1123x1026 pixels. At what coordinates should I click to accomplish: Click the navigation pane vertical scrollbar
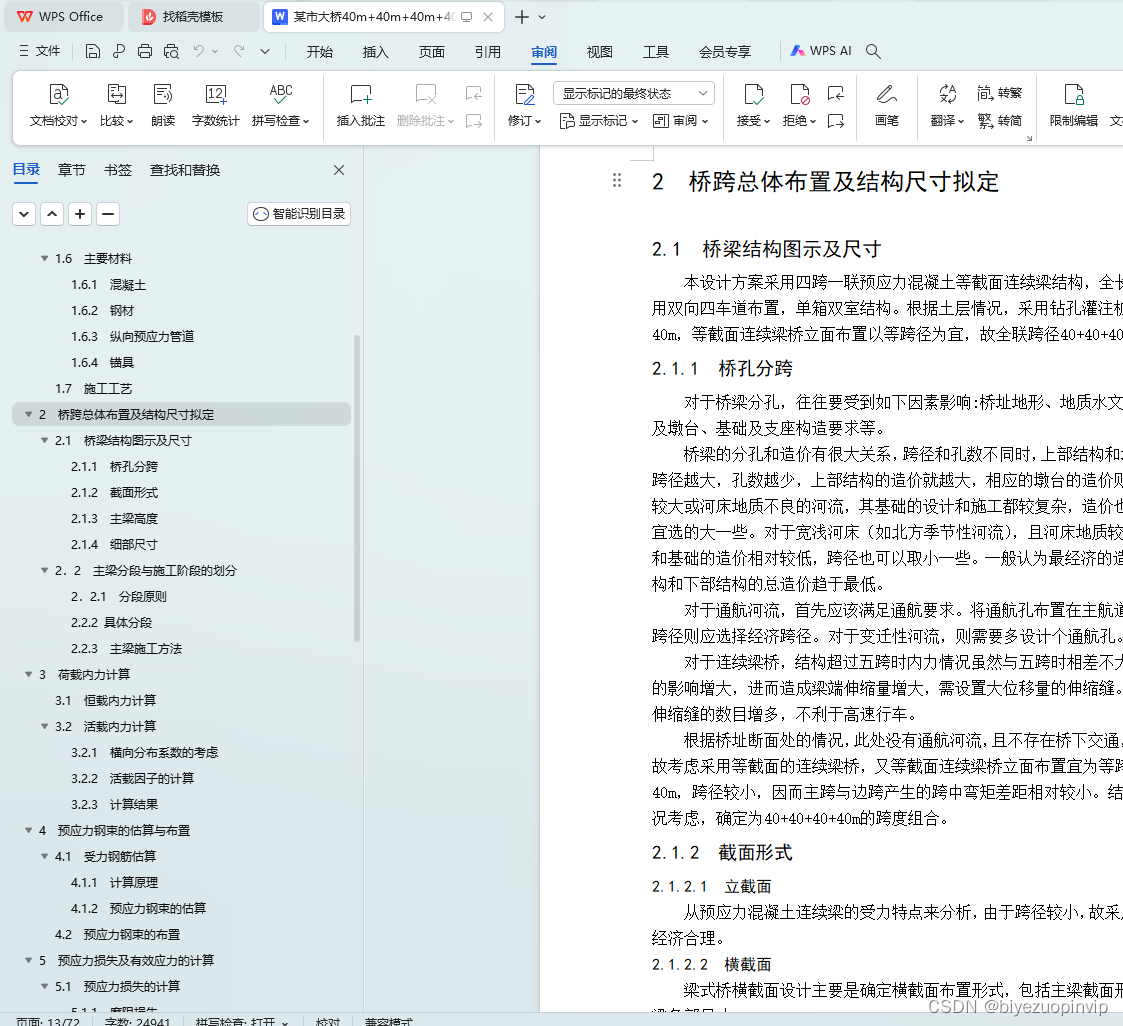click(x=356, y=488)
